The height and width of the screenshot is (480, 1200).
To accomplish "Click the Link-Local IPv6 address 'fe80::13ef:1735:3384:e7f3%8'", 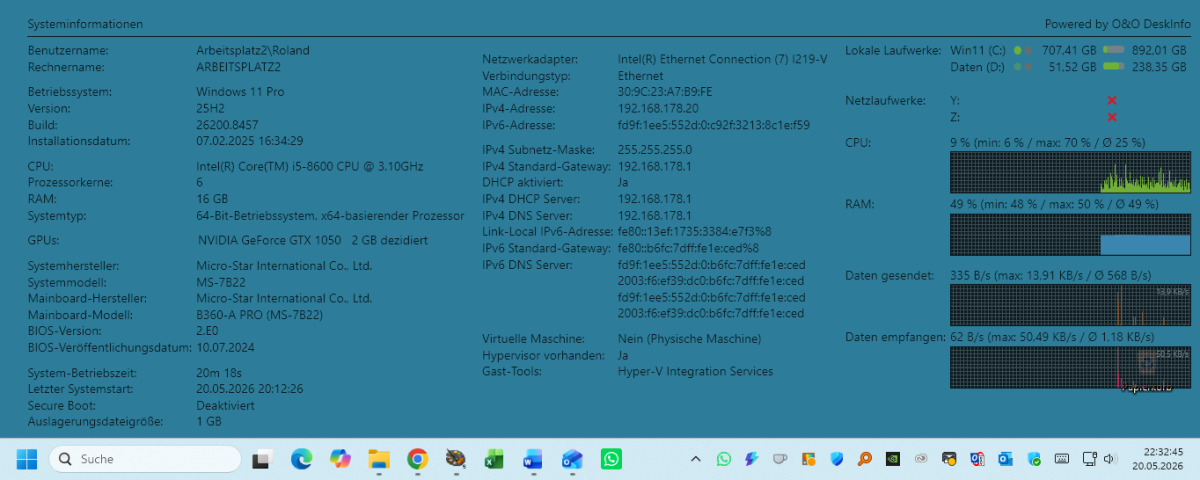I will pos(695,232).
